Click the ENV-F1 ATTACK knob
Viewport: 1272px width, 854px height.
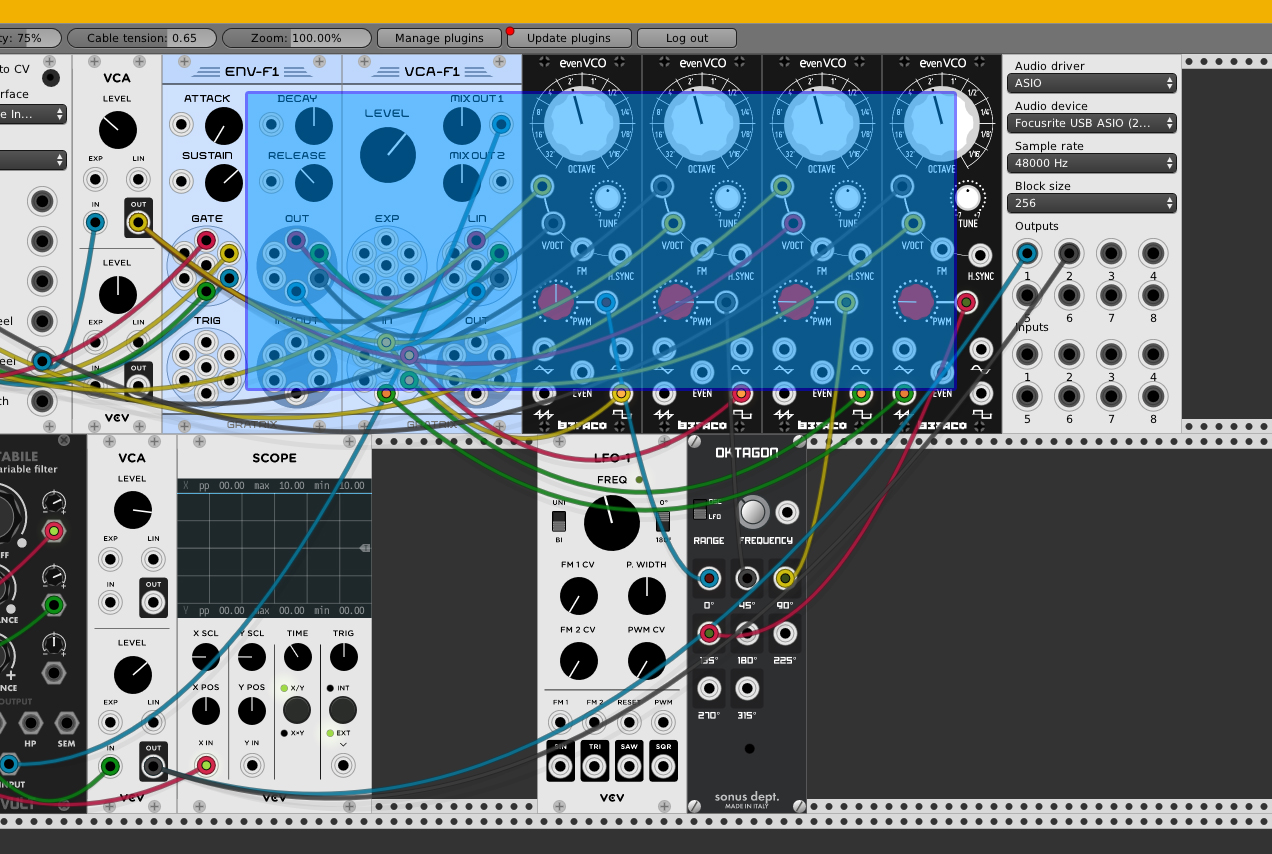click(x=223, y=126)
